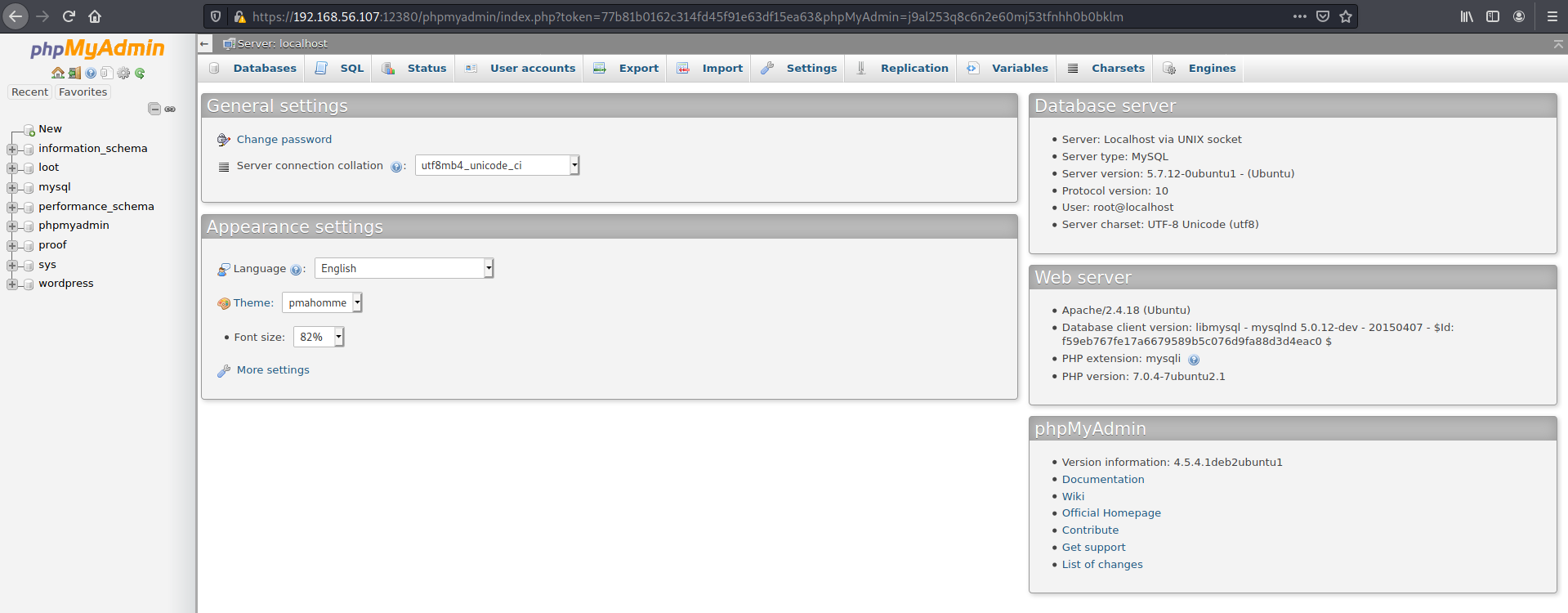Expand the wordpress database tree node

coord(12,284)
